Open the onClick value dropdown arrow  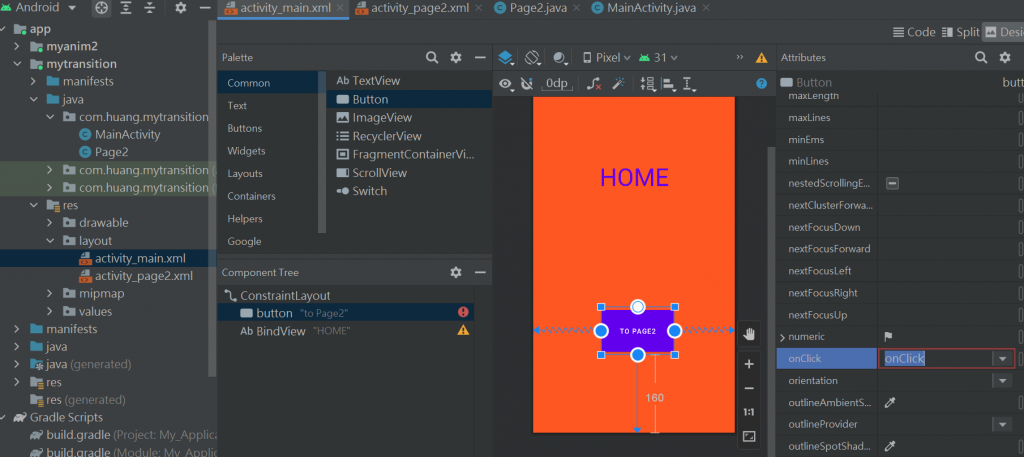(1002, 358)
